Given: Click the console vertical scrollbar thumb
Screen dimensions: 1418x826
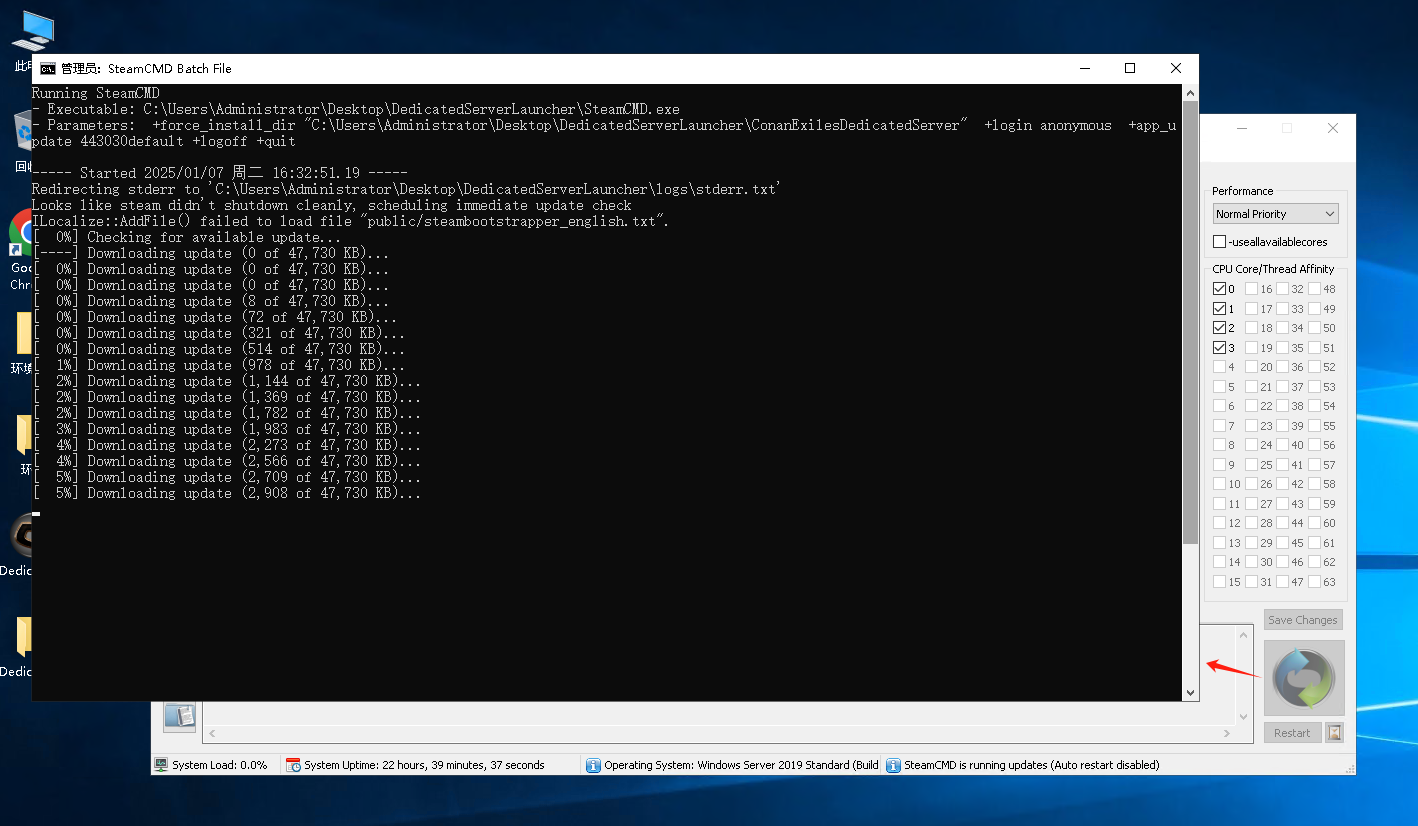Looking at the screenshot, I should (1190, 322).
